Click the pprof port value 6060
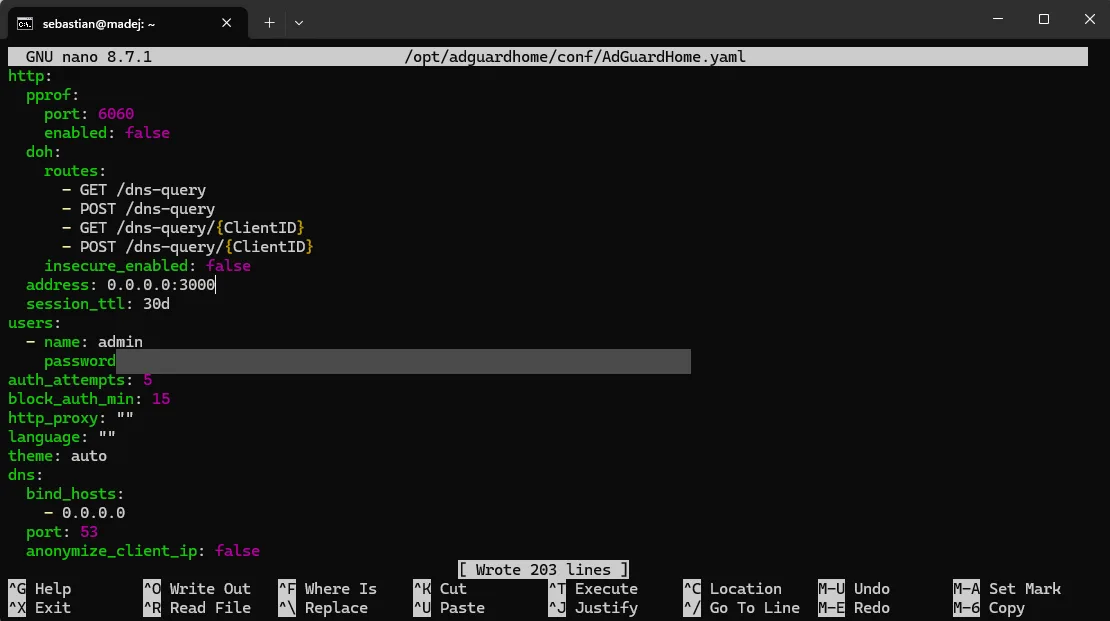 116,114
